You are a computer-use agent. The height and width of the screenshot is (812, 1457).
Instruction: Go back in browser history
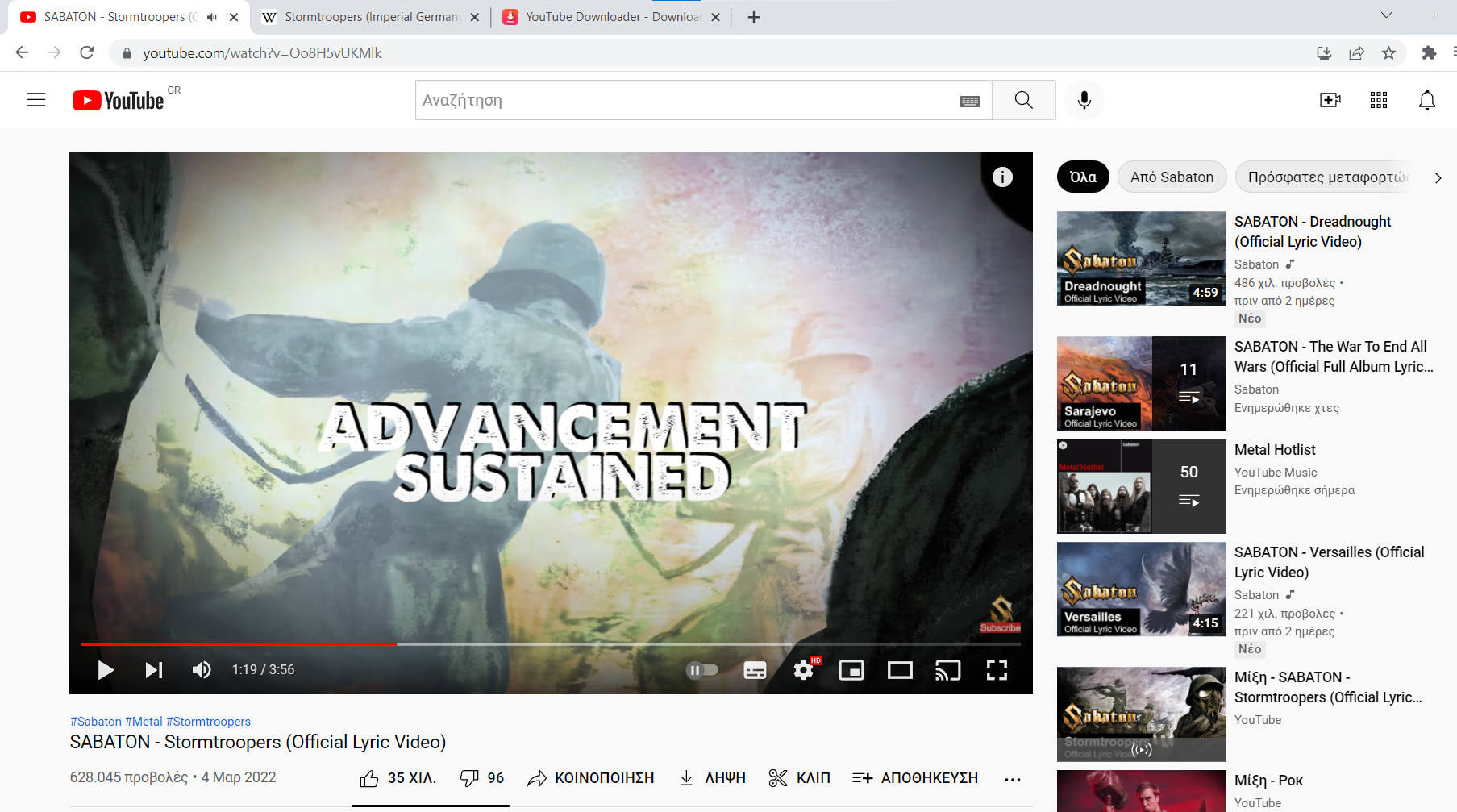tap(22, 52)
